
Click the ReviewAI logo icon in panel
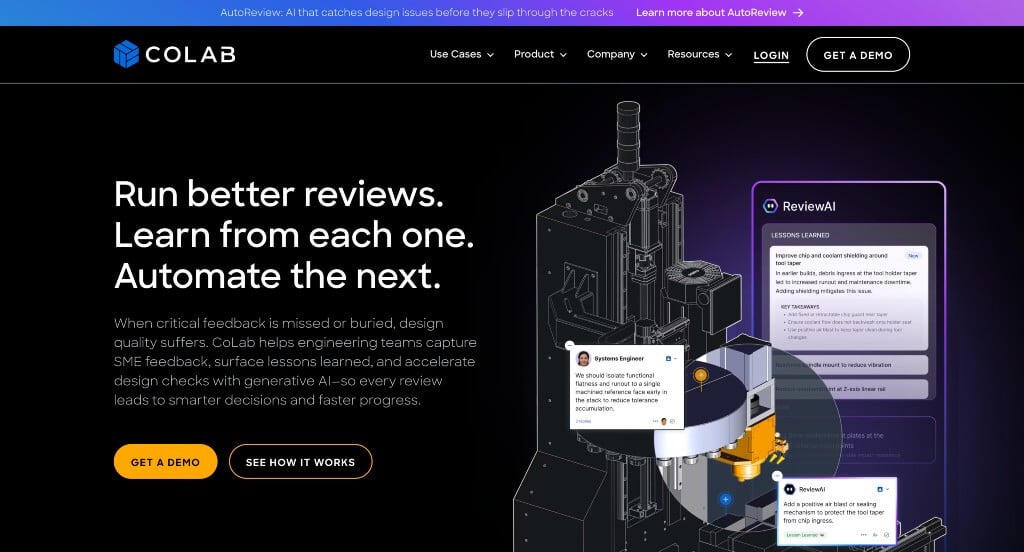pyautogui.click(x=771, y=206)
